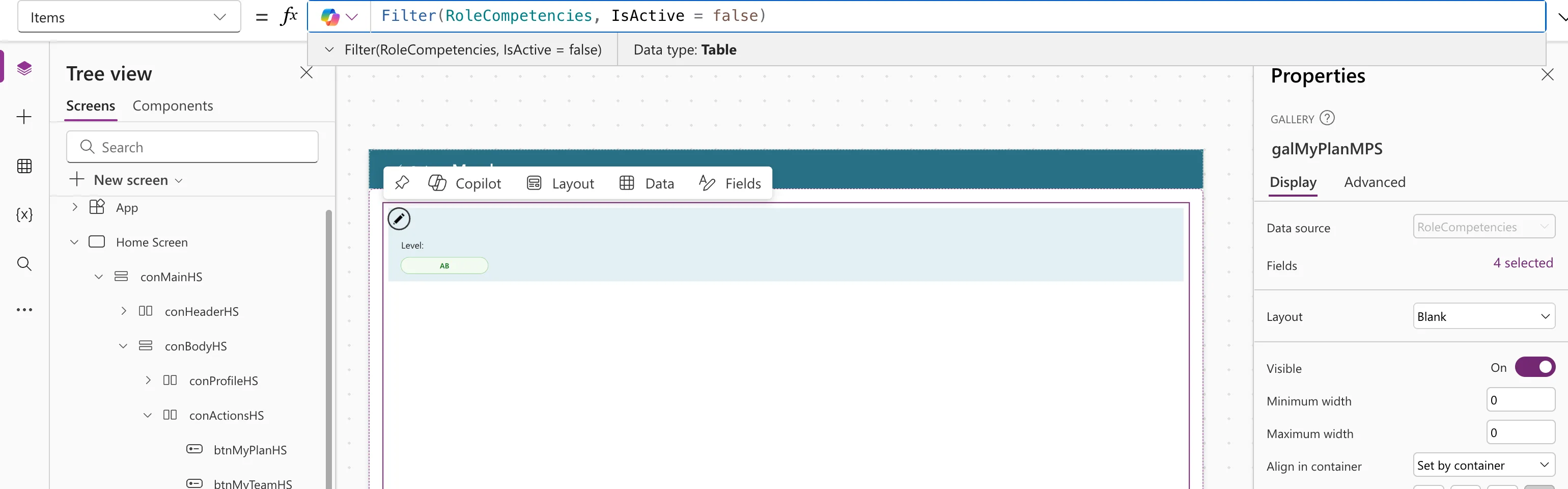This screenshot has width=1568, height=489.
Task: Collapse the conBodyHS node
Action: pyautogui.click(x=123, y=346)
